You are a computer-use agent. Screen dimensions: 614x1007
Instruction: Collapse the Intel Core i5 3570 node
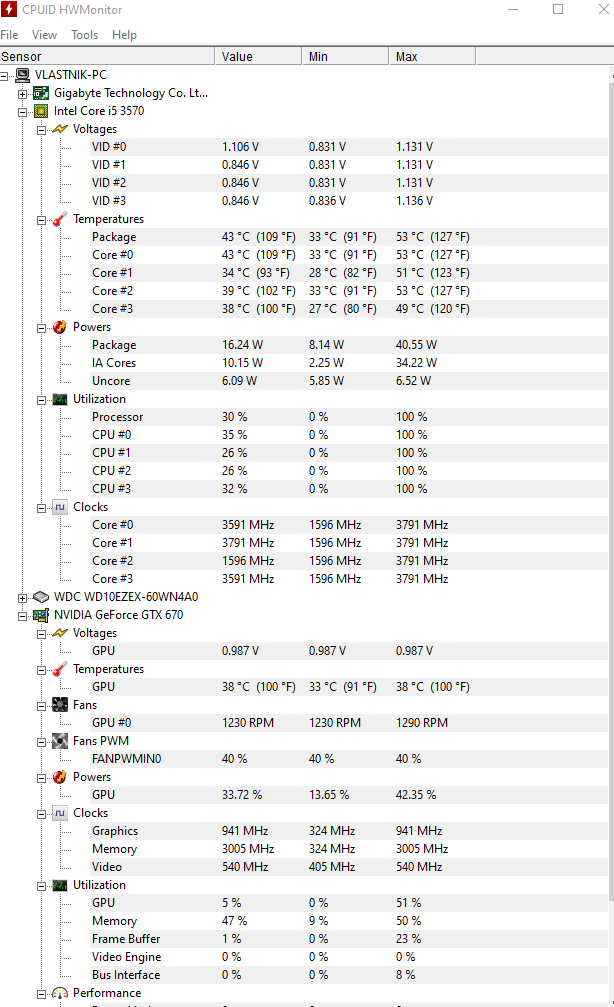(23, 111)
